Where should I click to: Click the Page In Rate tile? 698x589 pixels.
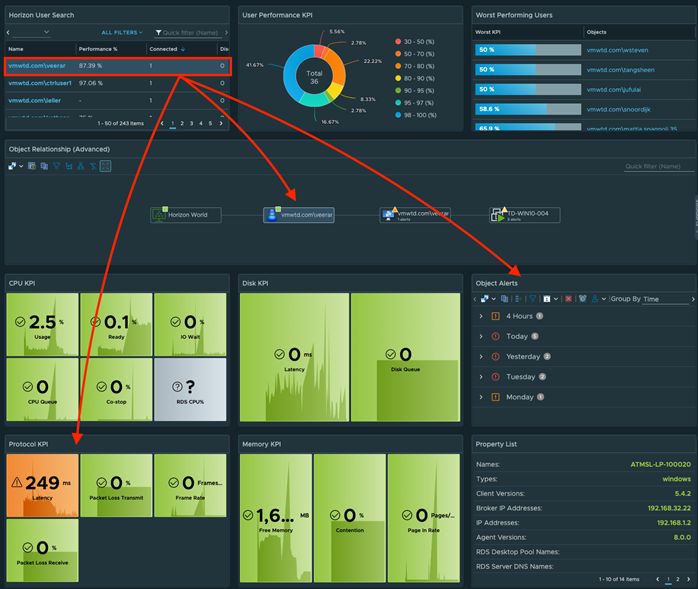point(424,518)
